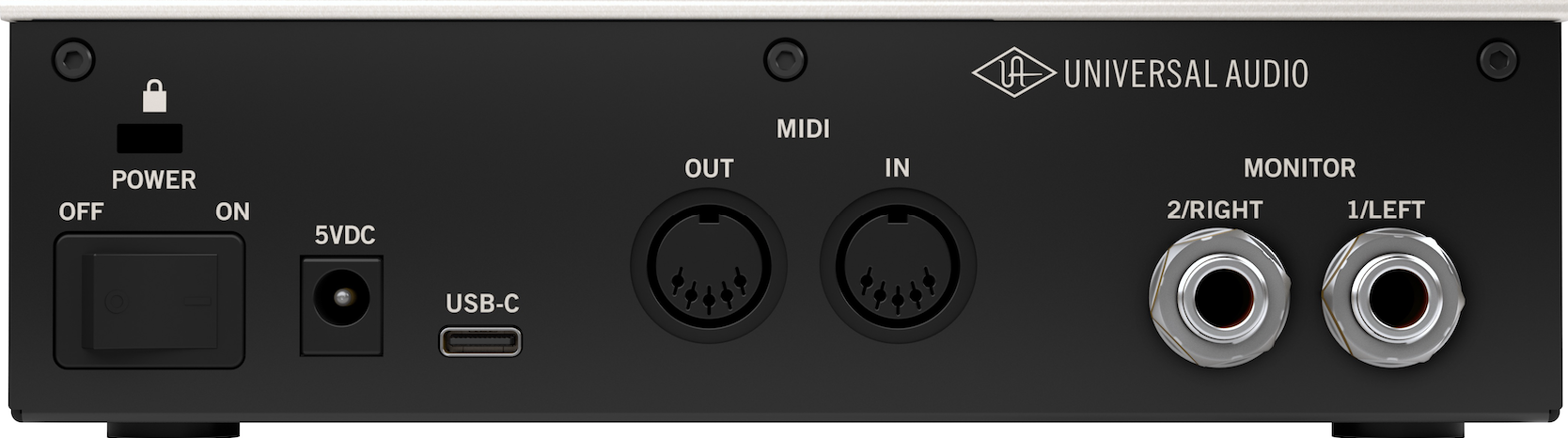Click the padlock icon above security slot

(154, 96)
